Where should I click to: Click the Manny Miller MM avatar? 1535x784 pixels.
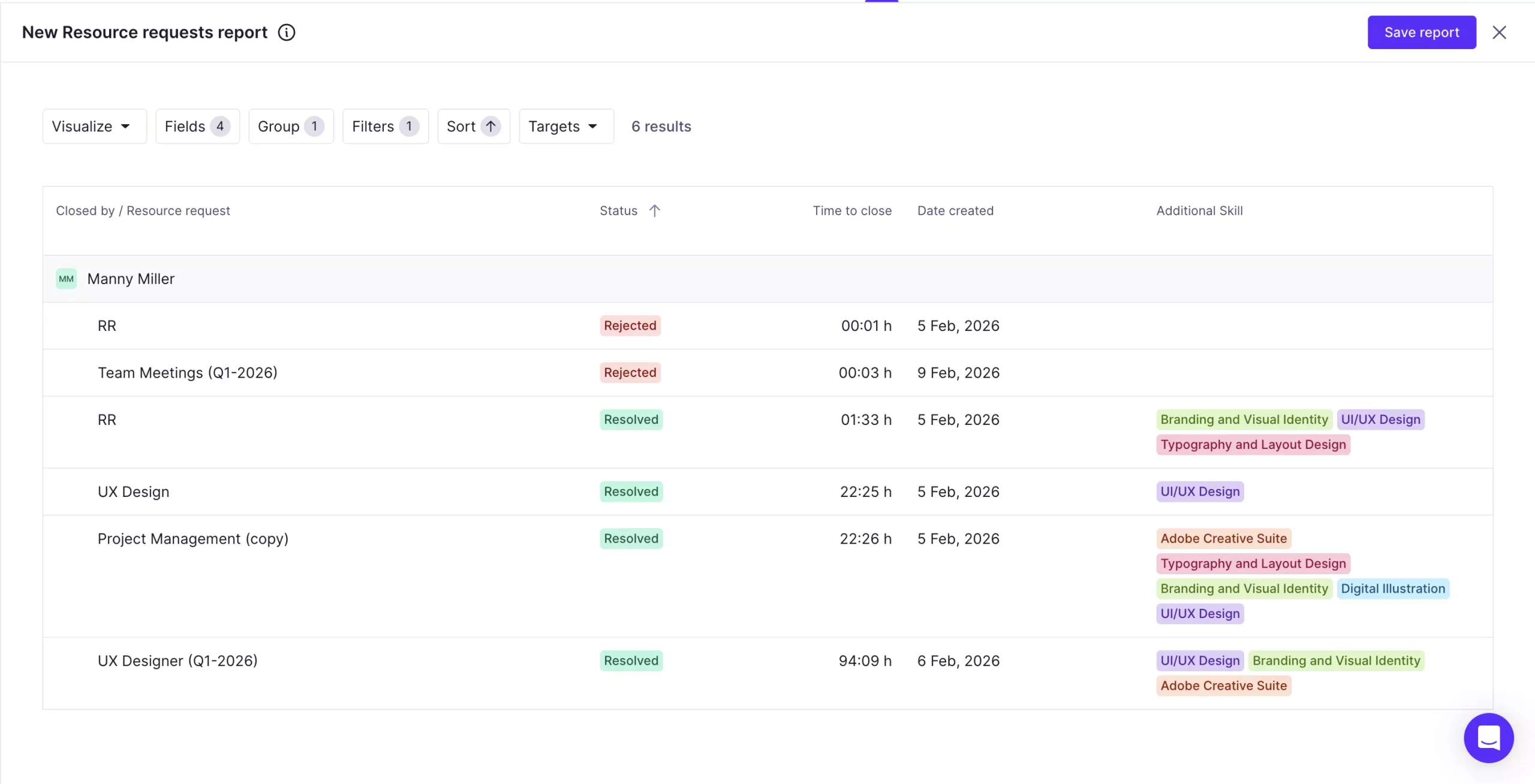(x=66, y=279)
